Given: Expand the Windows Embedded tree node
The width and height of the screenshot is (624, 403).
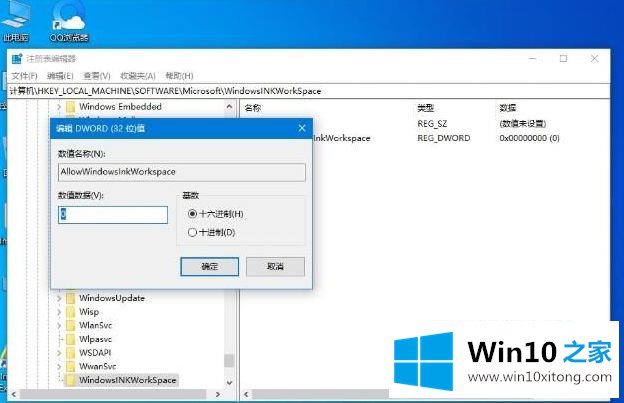Looking at the screenshot, I should (59, 107).
